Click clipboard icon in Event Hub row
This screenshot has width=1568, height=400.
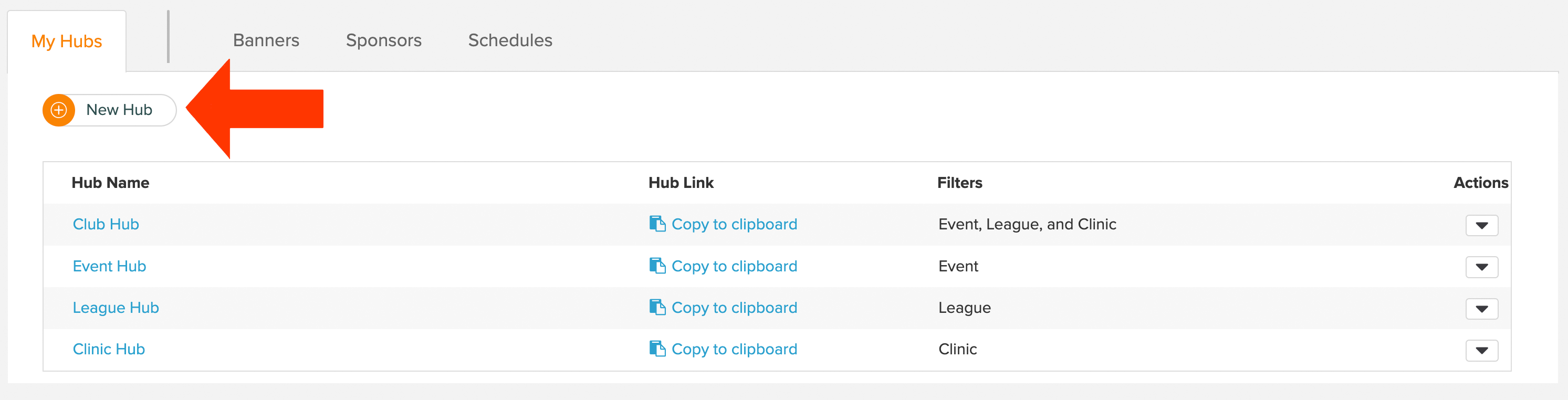tap(657, 266)
